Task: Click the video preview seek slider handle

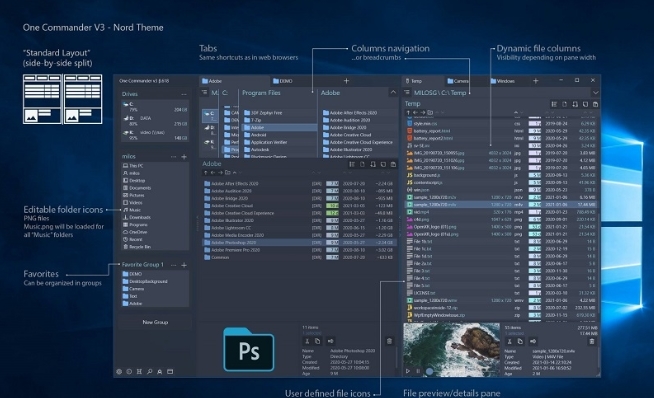Action: pos(429,371)
